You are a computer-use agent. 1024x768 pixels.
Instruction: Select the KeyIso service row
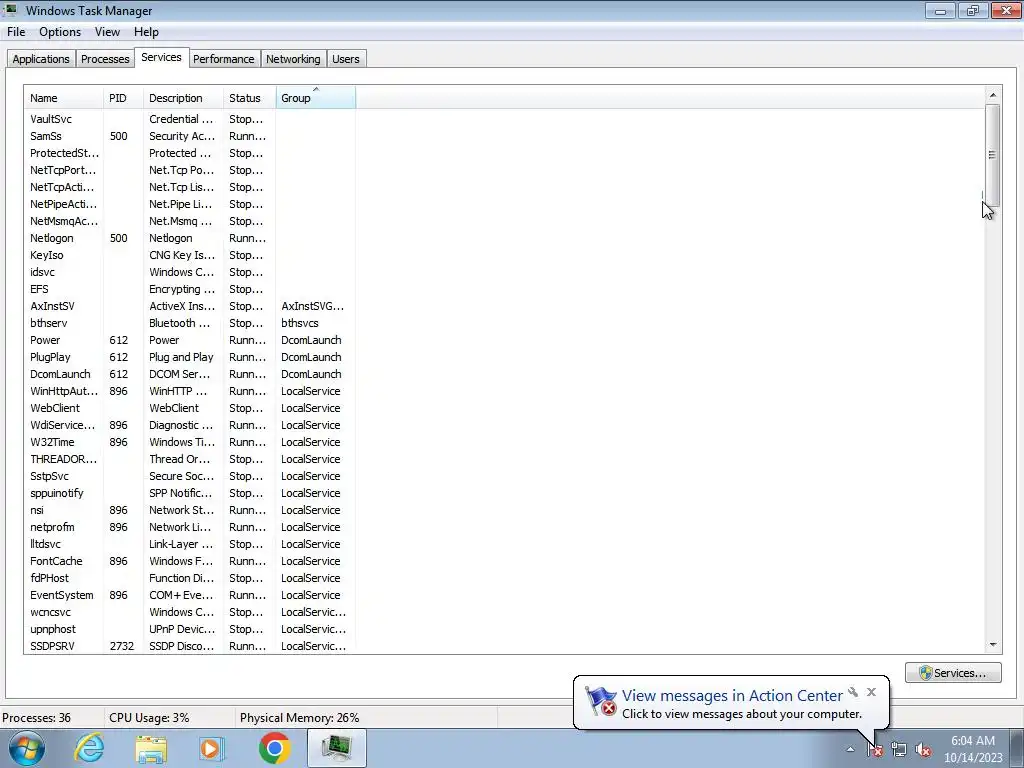(189, 255)
